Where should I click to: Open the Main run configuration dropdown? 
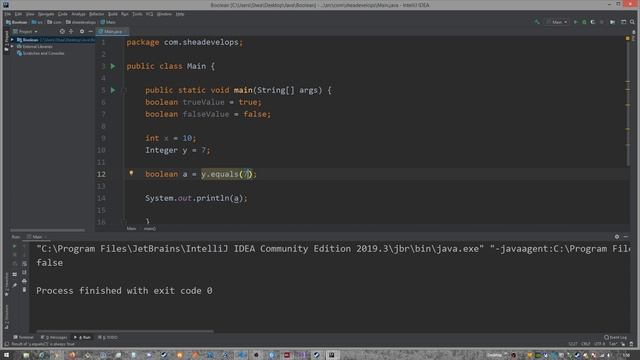pos(558,22)
